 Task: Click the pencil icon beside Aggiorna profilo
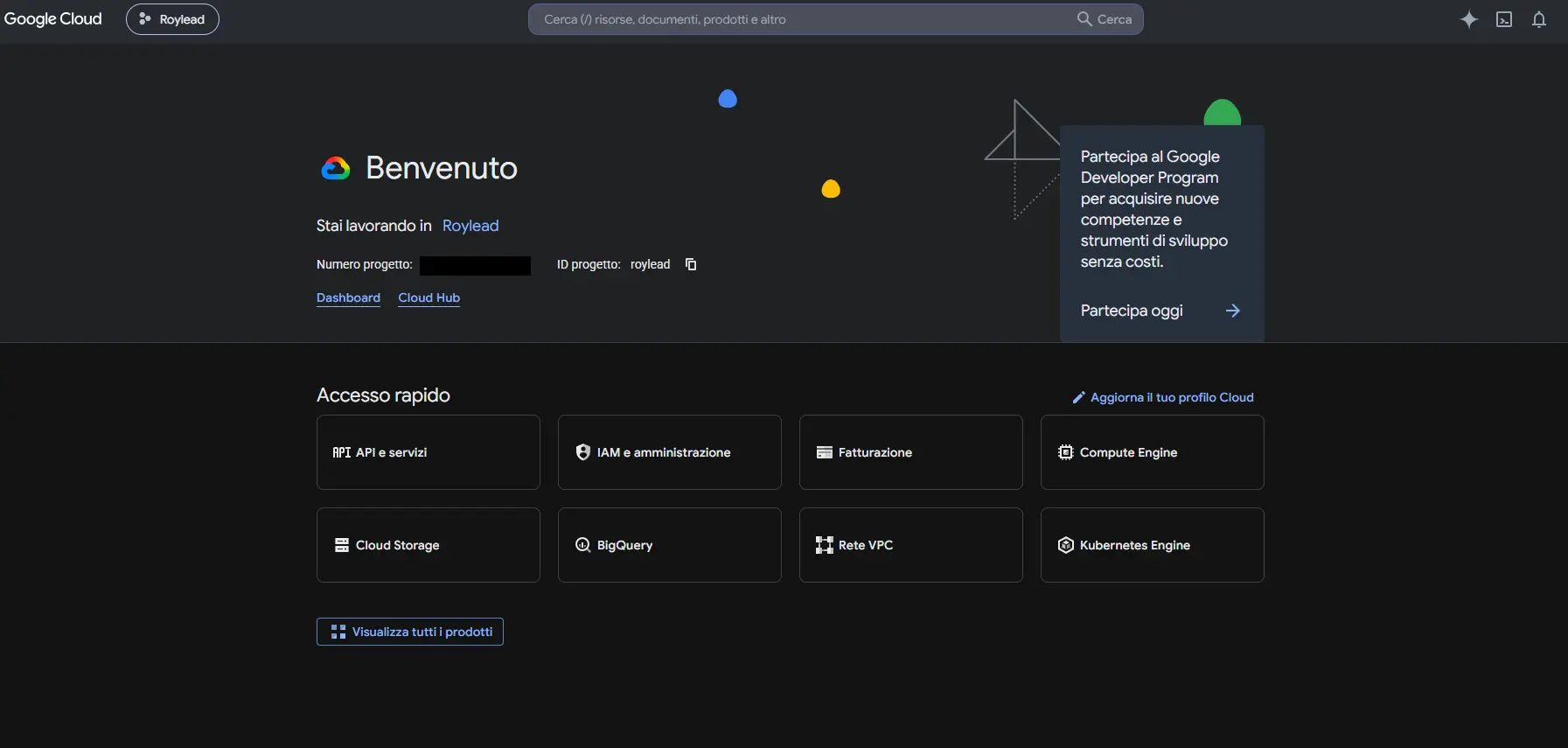click(x=1079, y=397)
